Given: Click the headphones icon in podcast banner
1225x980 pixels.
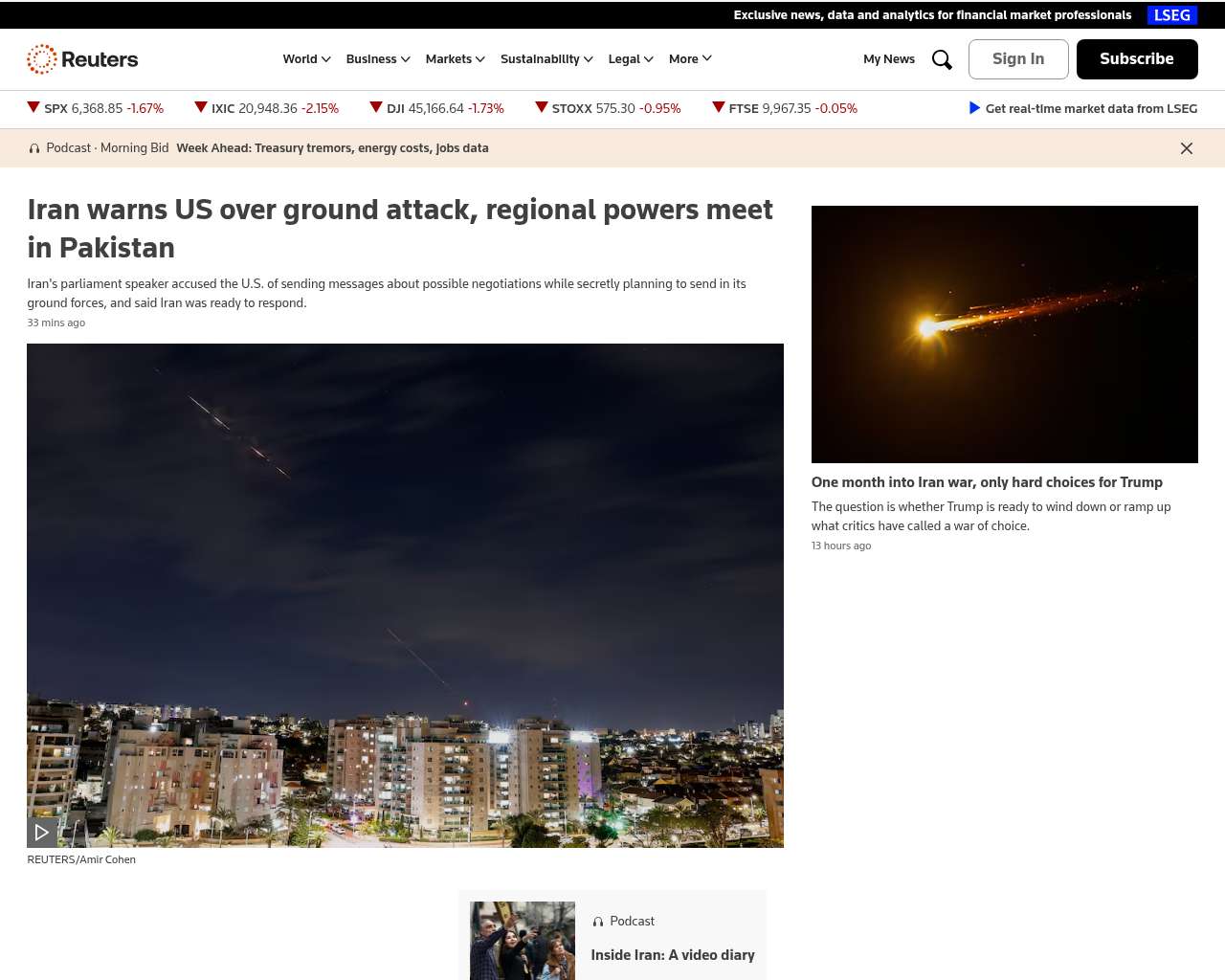Looking at the screenshot, I should click(x=34, y=148).
